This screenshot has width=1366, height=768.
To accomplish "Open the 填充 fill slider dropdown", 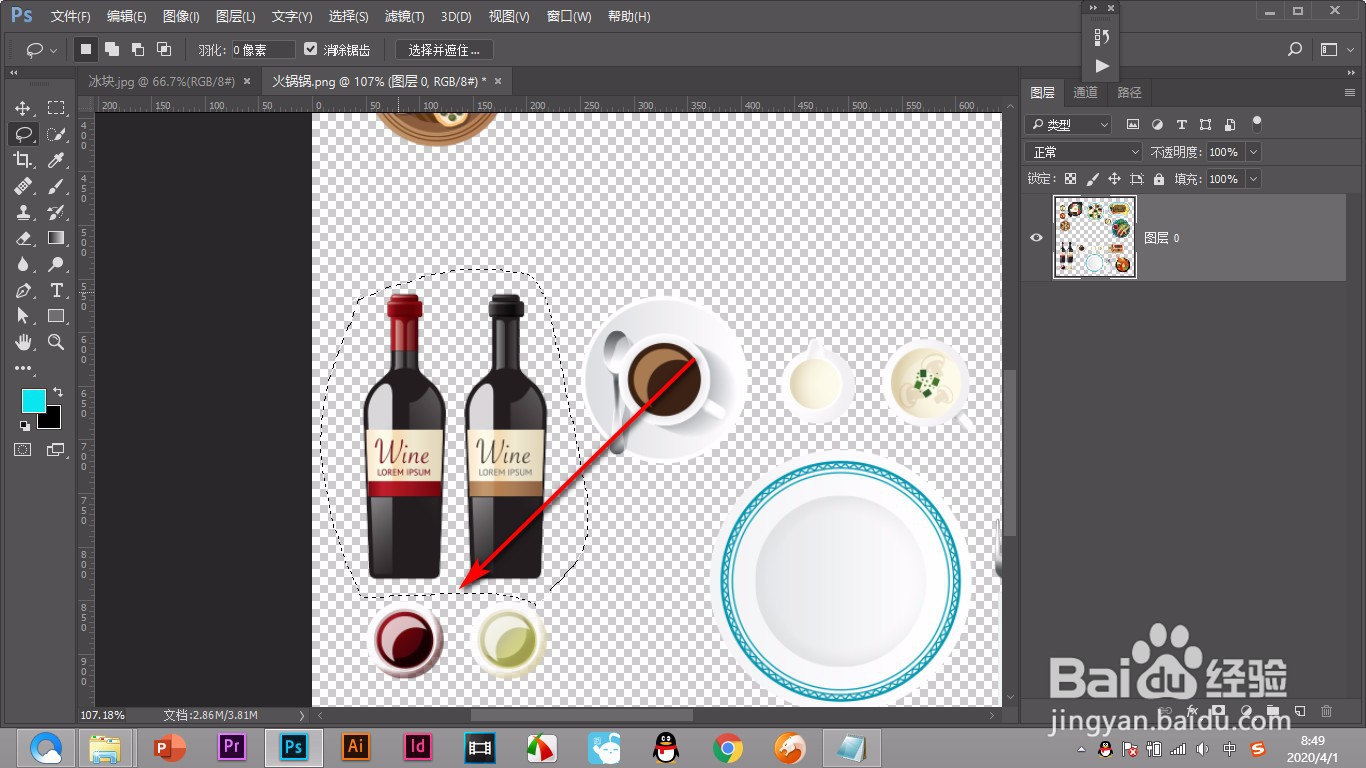I will (x=1253, y=179).
